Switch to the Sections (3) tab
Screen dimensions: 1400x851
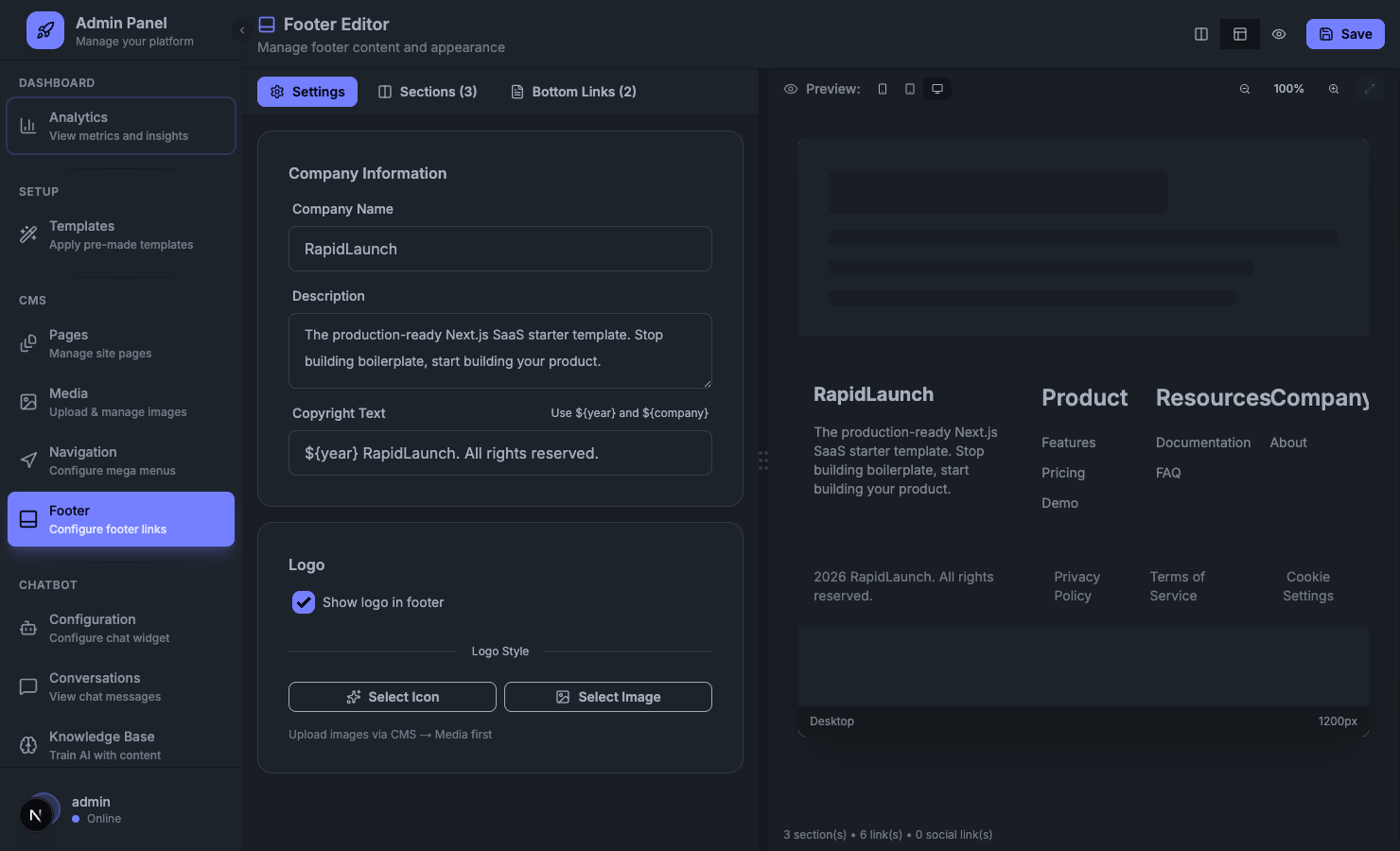(428, 92)
